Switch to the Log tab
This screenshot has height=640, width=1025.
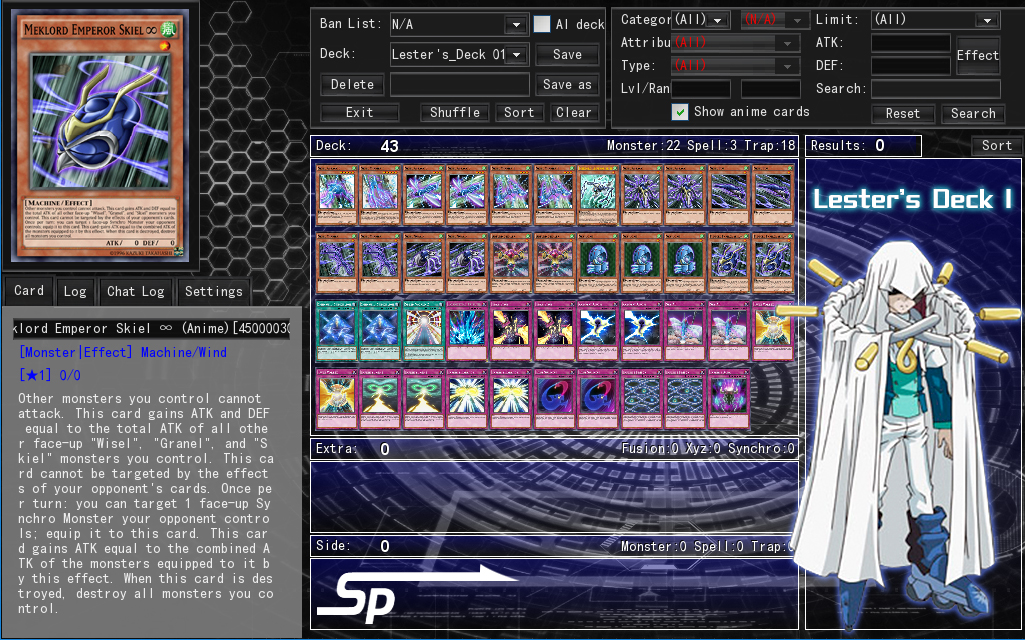[75, 292]
